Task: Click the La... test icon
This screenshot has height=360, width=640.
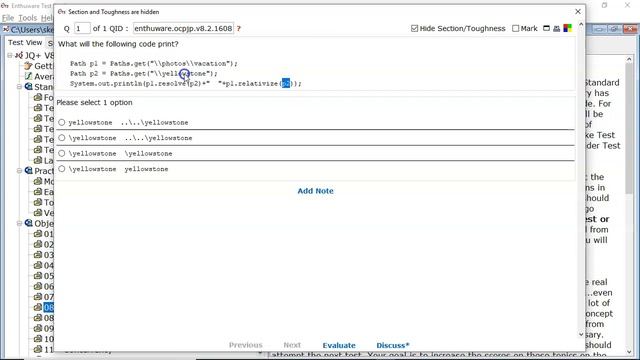Action: tap(38, 160)
